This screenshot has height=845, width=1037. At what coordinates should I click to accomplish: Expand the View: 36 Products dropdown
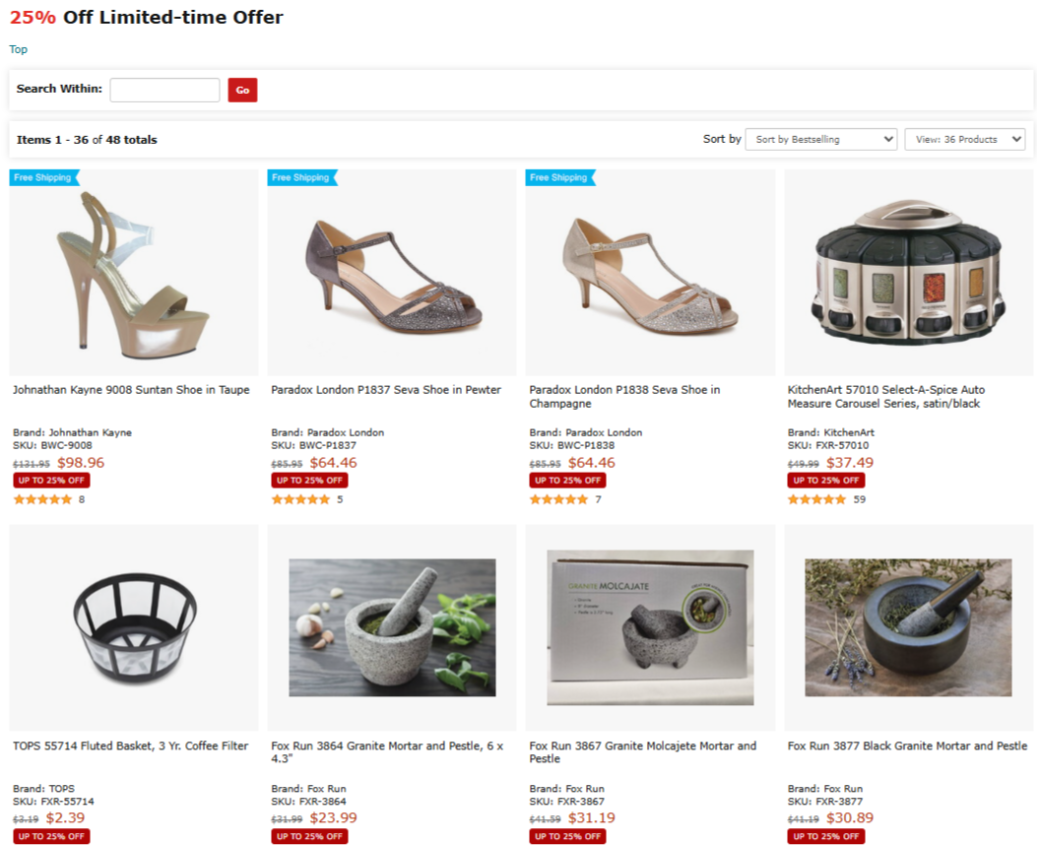click(x=964, y=140)
